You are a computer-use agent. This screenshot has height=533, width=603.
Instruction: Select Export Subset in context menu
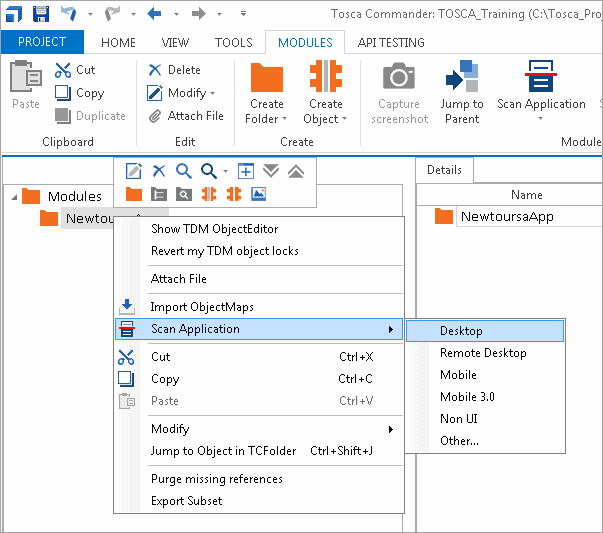pos(259,501)
